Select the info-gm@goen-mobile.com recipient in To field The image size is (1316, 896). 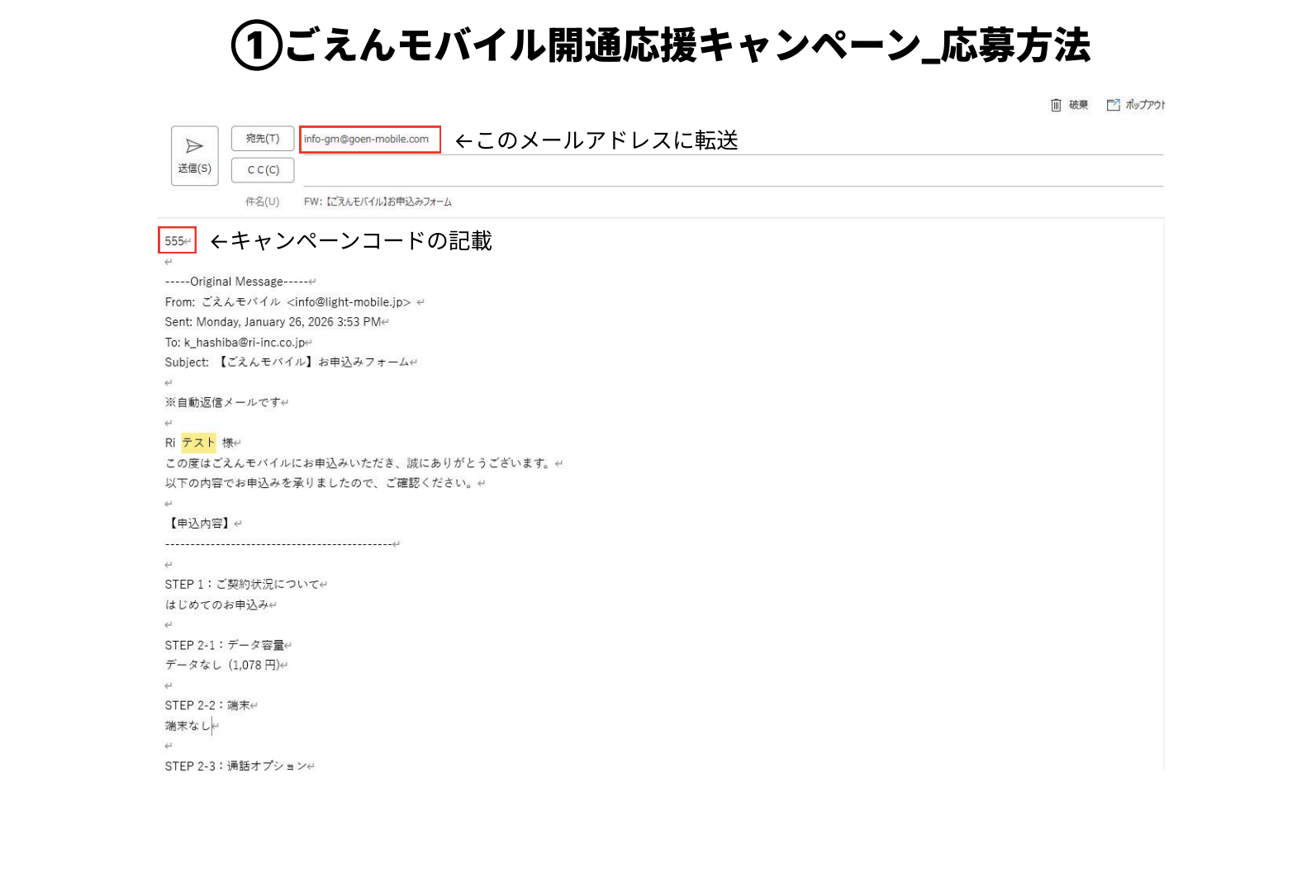366,139
